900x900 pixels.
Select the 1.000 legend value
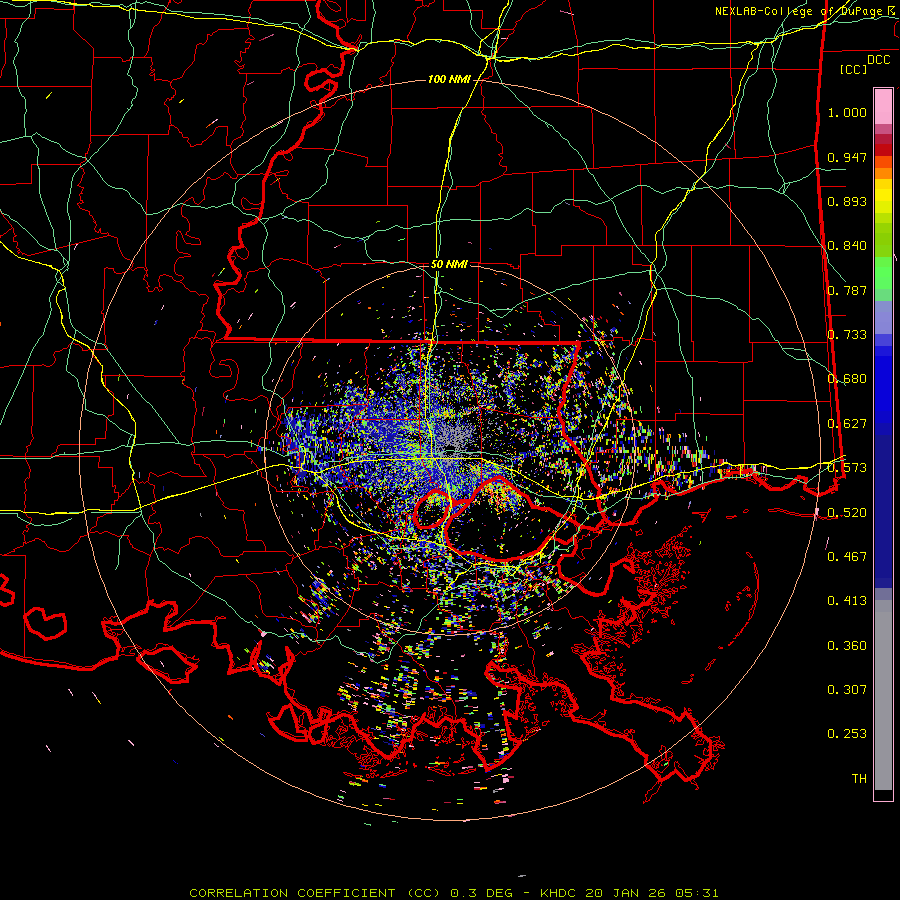pos(847,112)
